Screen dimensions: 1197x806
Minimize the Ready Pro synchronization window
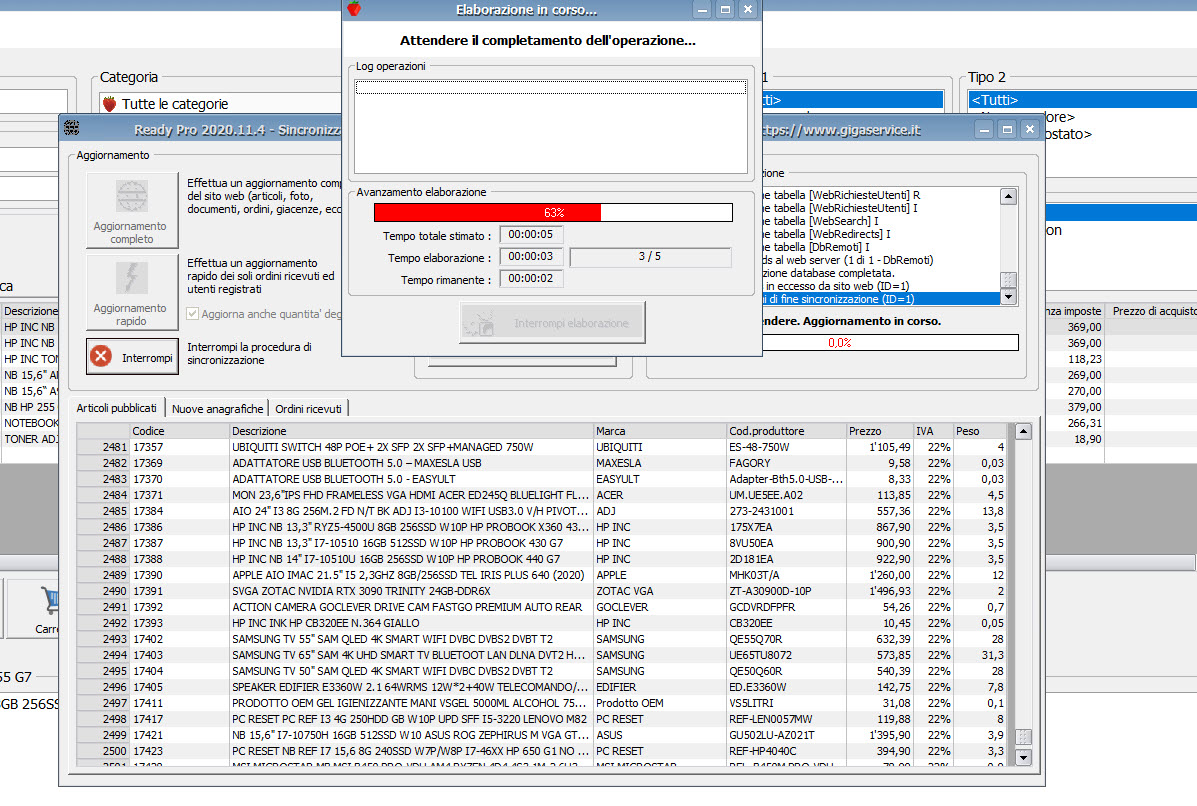point(984,130)
